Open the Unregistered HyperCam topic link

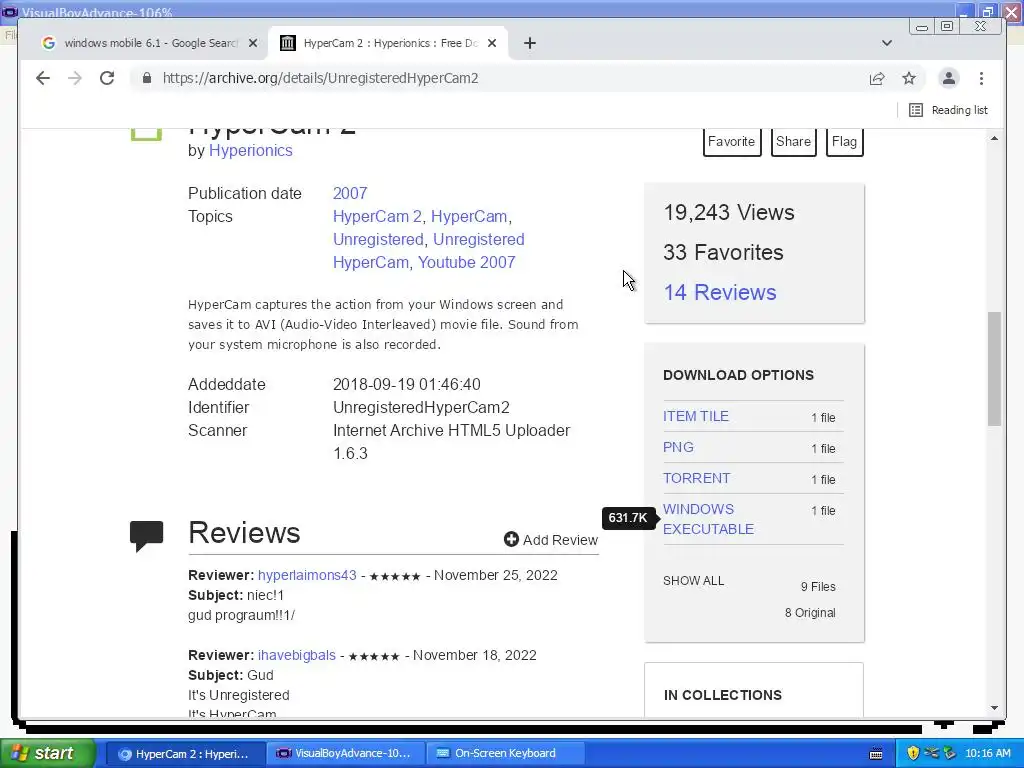point(428,251)
